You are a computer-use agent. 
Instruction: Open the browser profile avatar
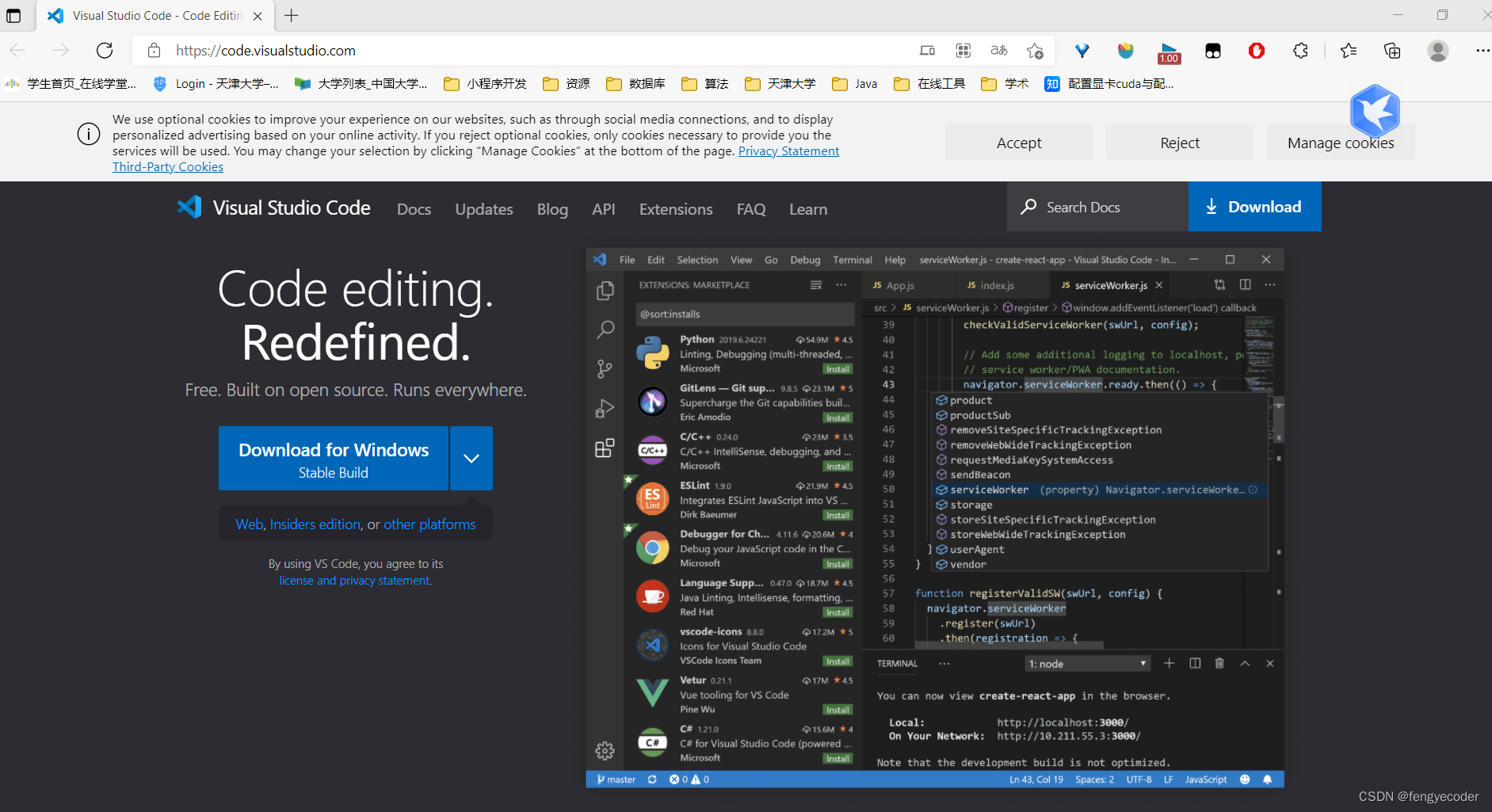pyautogui.click(x=1438, y=51)
